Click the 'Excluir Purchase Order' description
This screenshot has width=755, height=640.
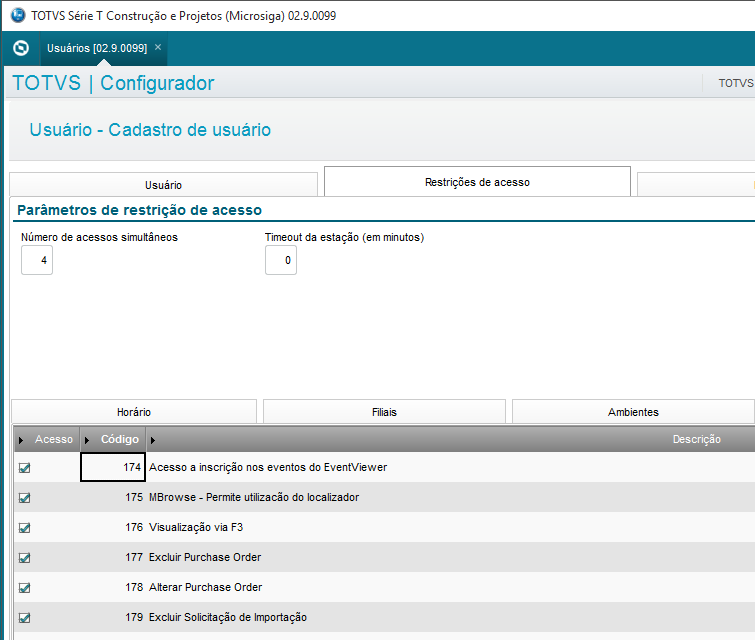pyautogui.click(x=205, y=557)
